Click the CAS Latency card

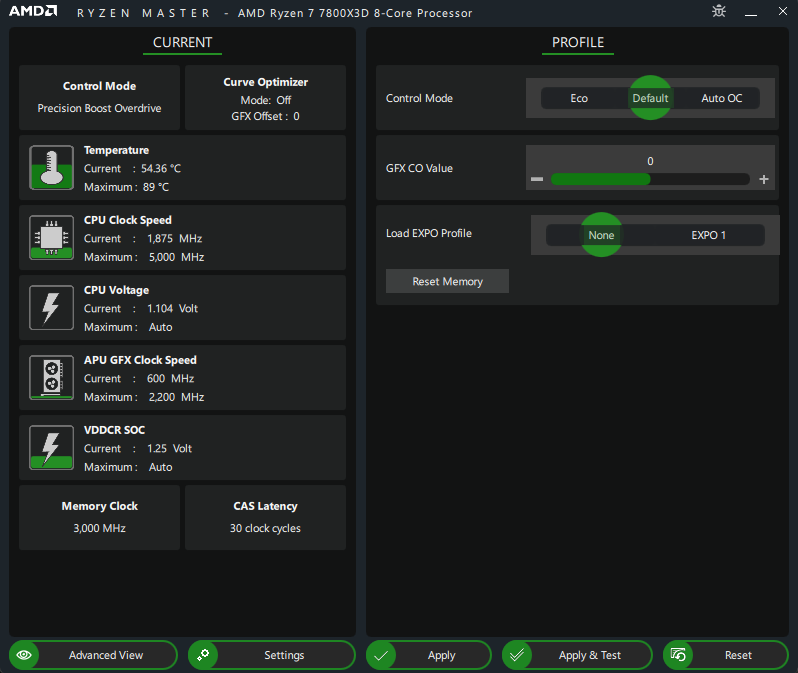(x=265, y=517)
